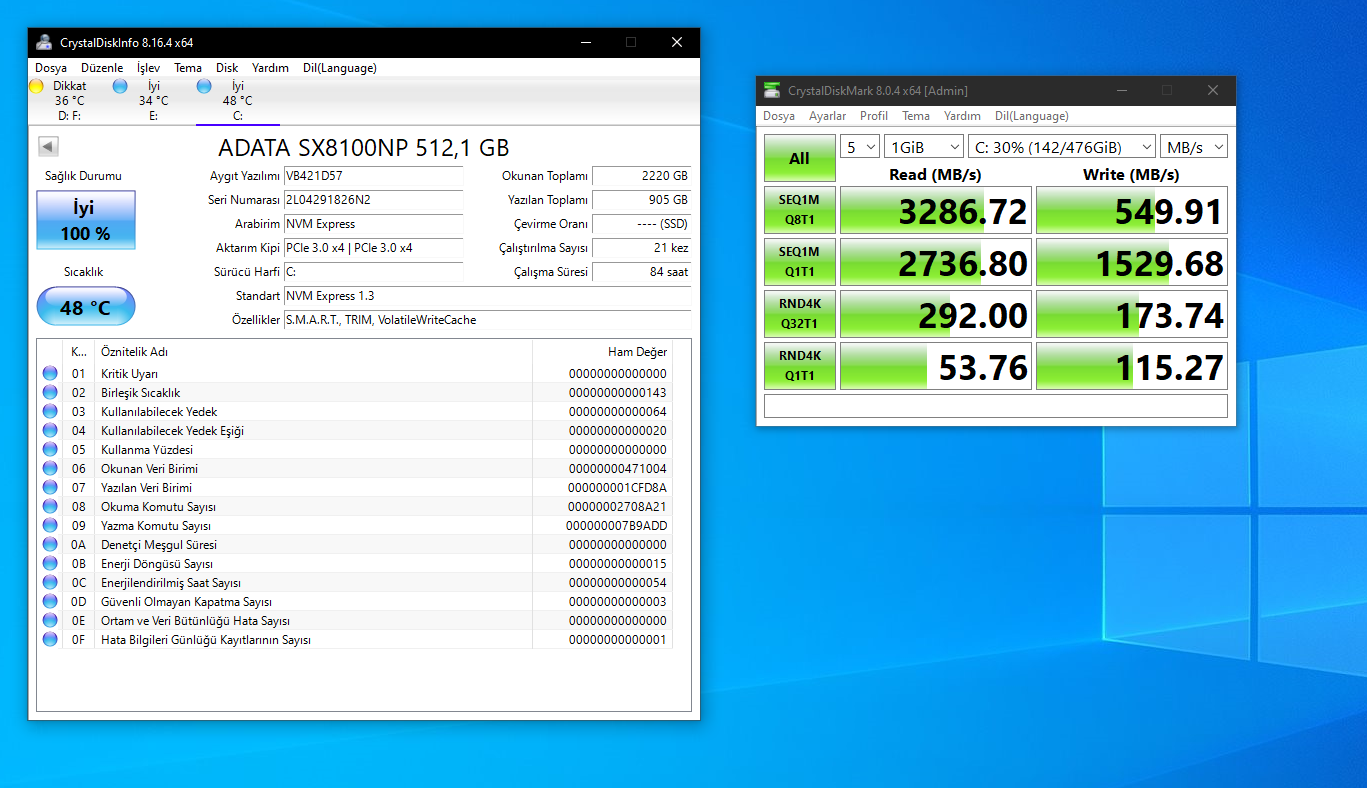Click the CrystalDiskInfo title bar icon
The height and width of the screenshot is (788, 1367).
[45, 42]
